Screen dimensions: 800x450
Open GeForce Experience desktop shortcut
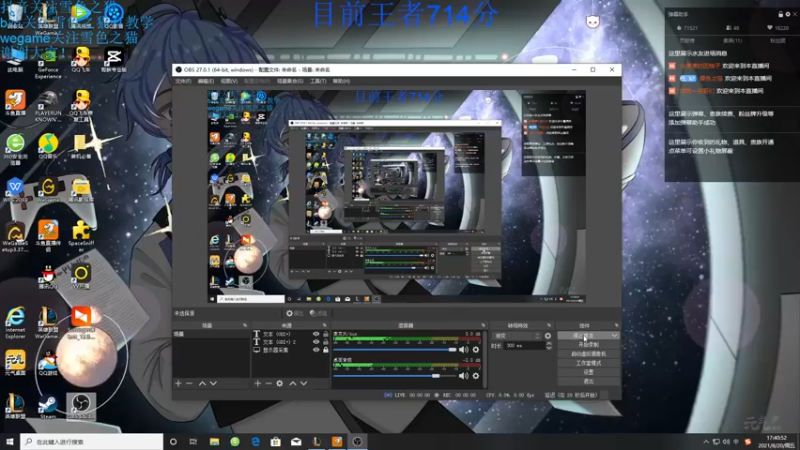point(48,64)
